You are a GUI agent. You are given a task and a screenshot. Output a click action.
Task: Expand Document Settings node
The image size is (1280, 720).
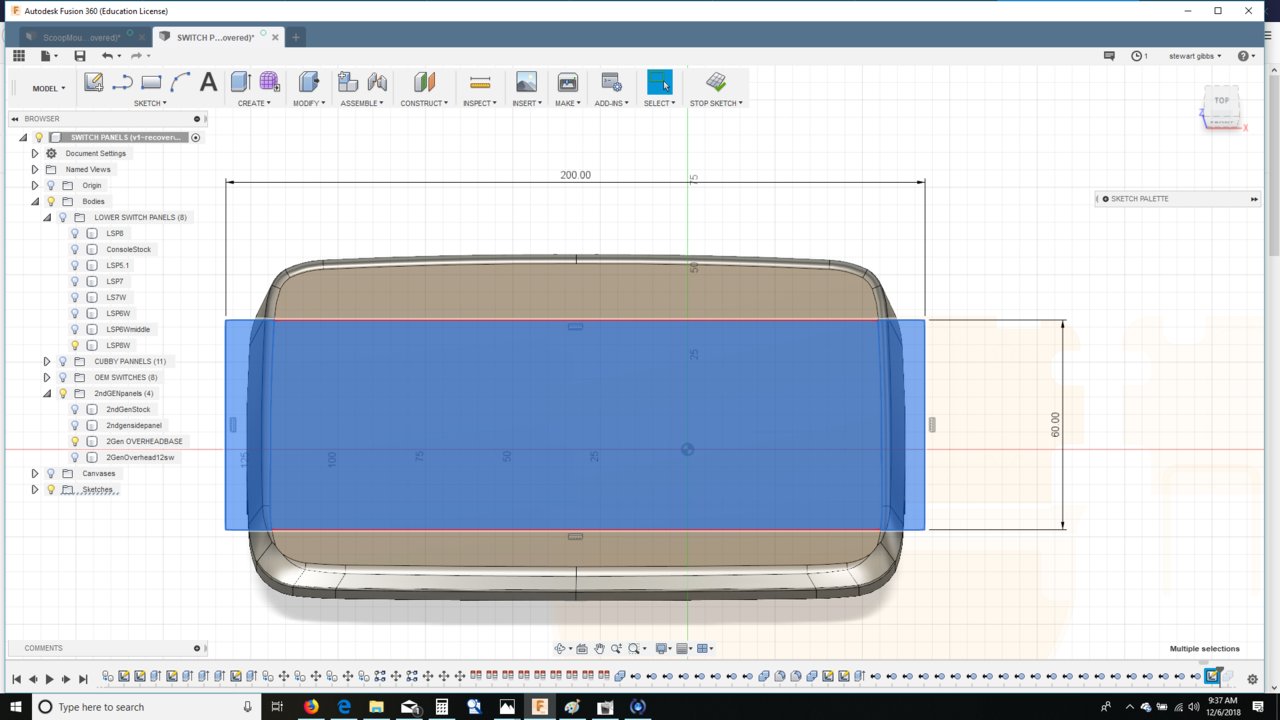tap(35, 153)
